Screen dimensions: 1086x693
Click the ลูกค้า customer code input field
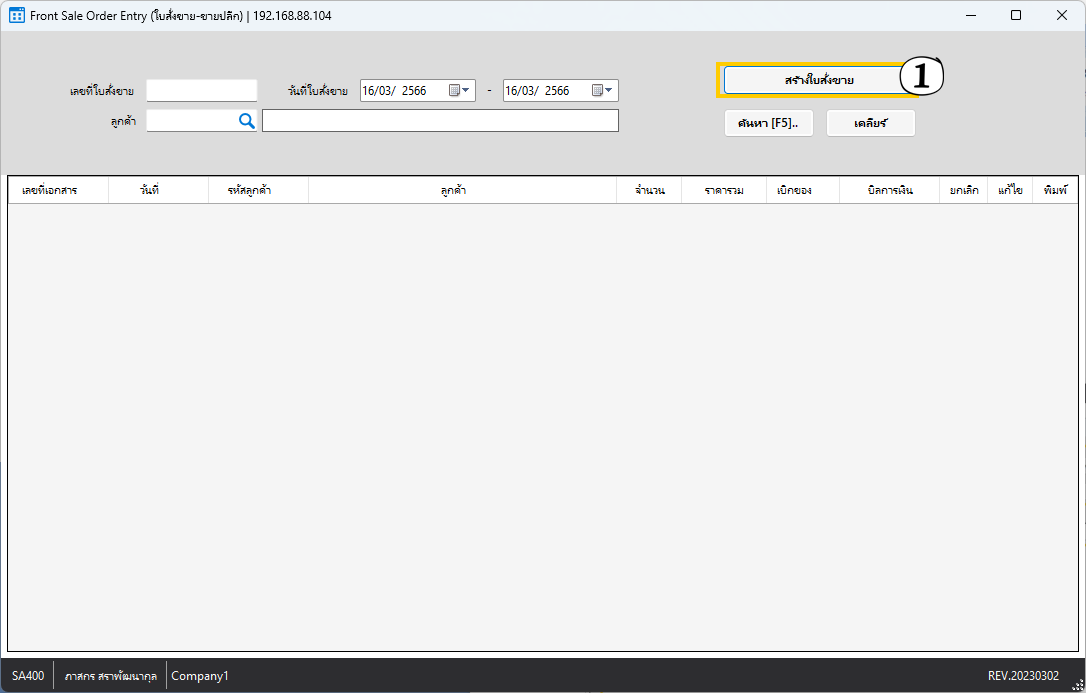coord(190,120)
